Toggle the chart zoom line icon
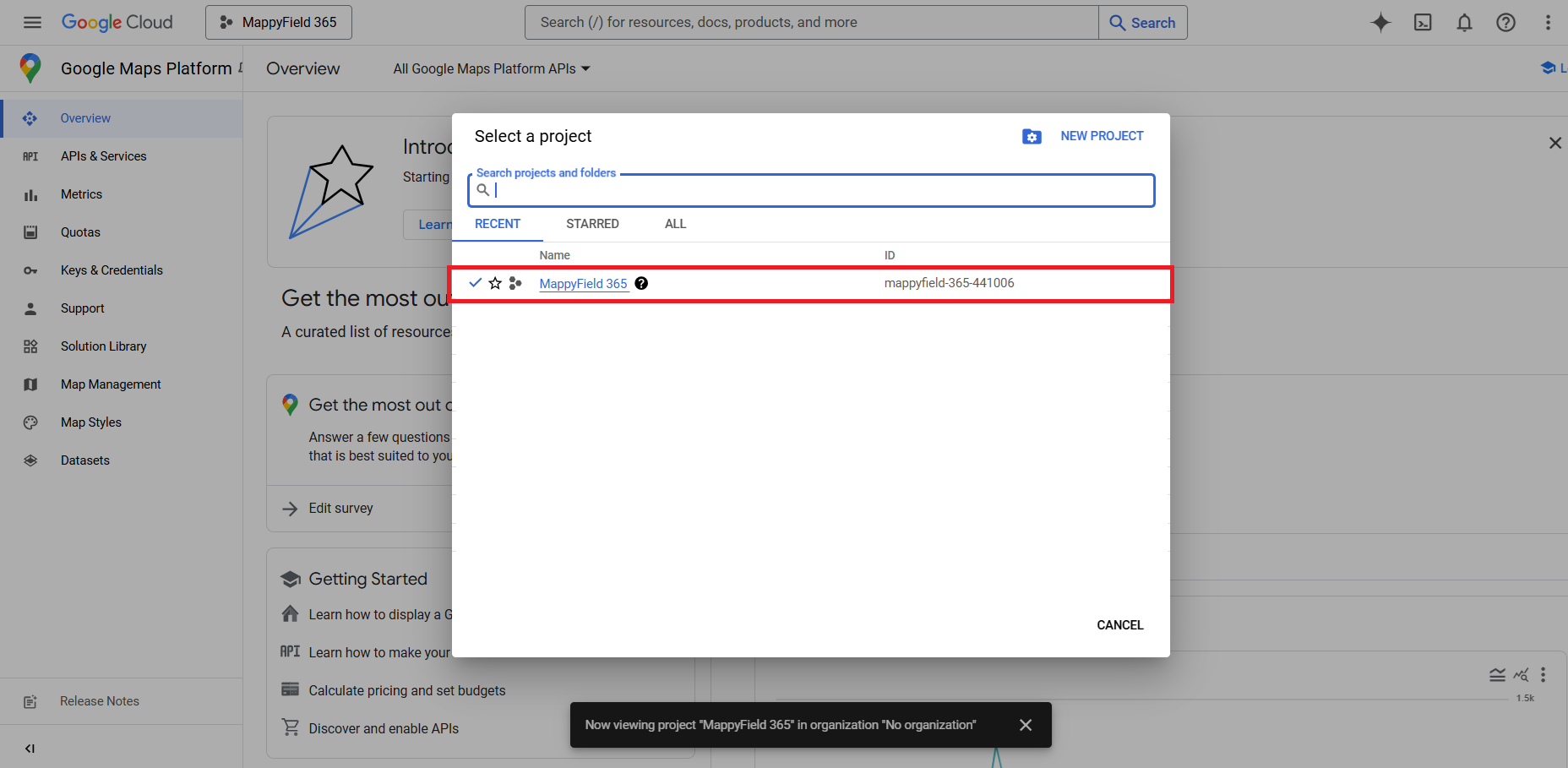 (1521, 674)
